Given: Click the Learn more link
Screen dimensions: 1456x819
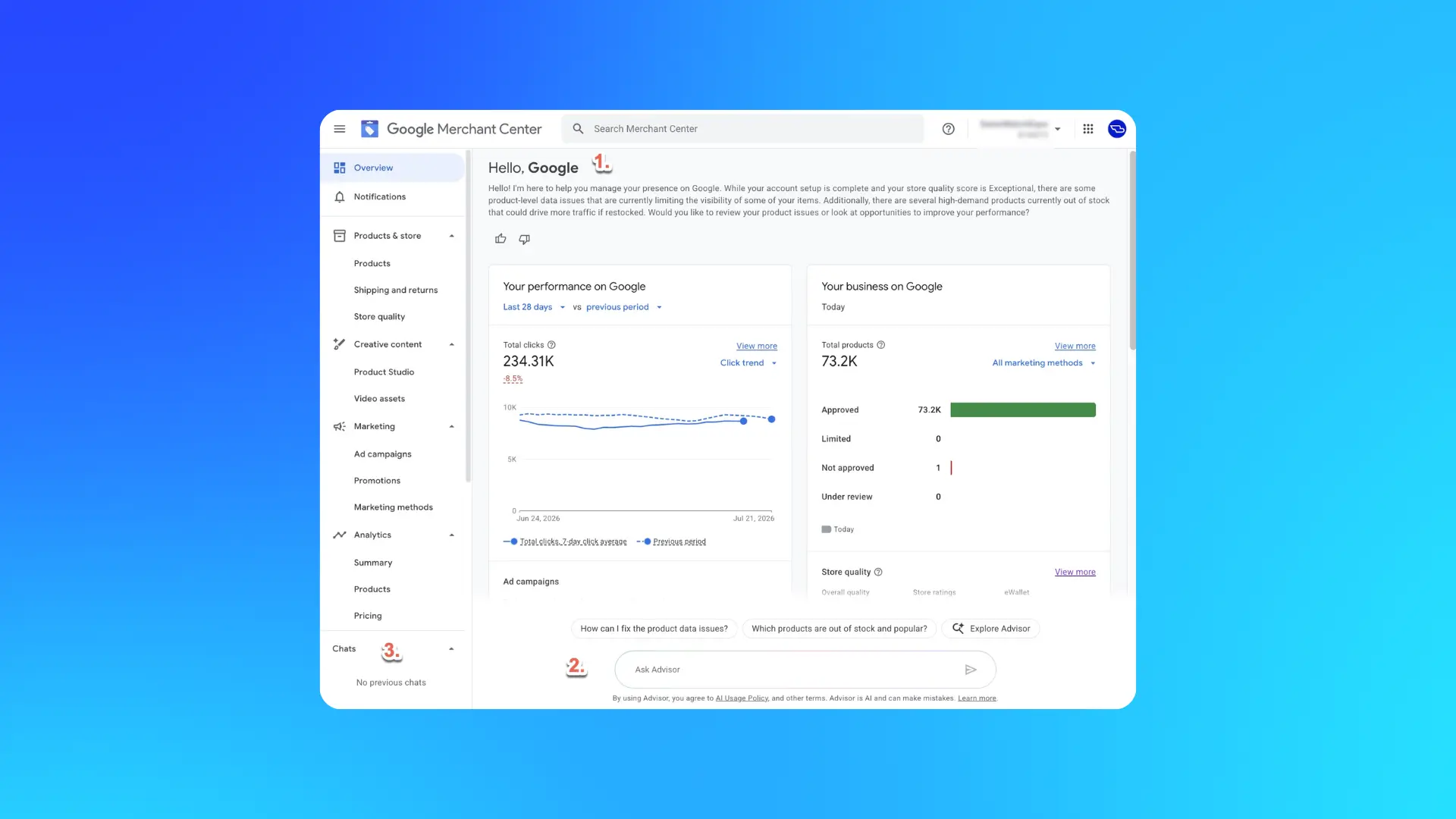Looking at the screenshot, I should pos(977,698).
